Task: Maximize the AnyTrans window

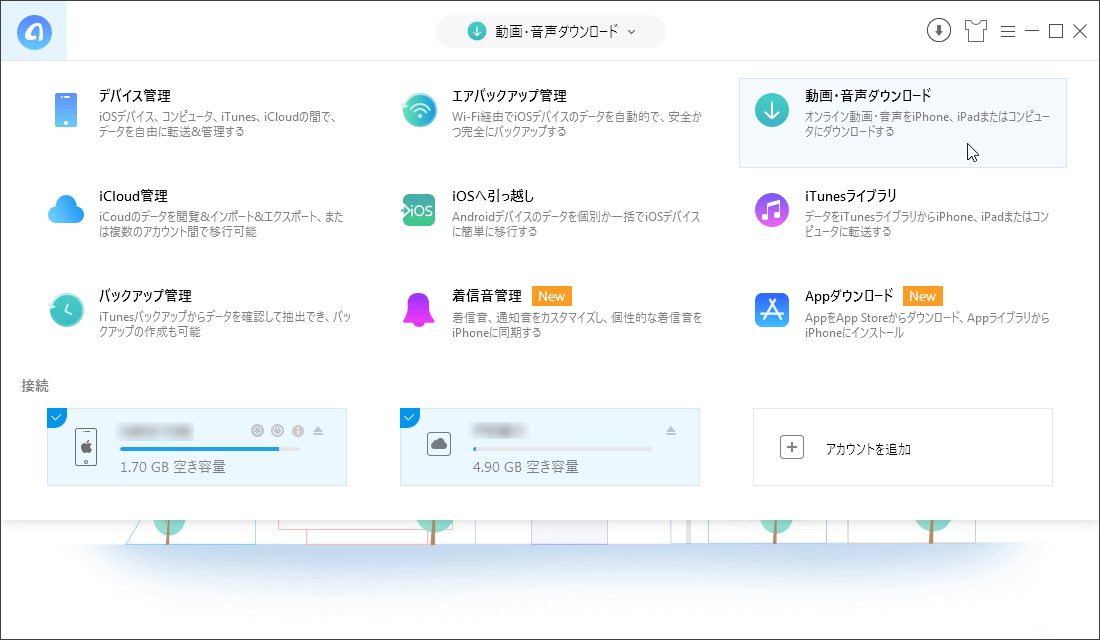Action: [x=1055, y=31]
